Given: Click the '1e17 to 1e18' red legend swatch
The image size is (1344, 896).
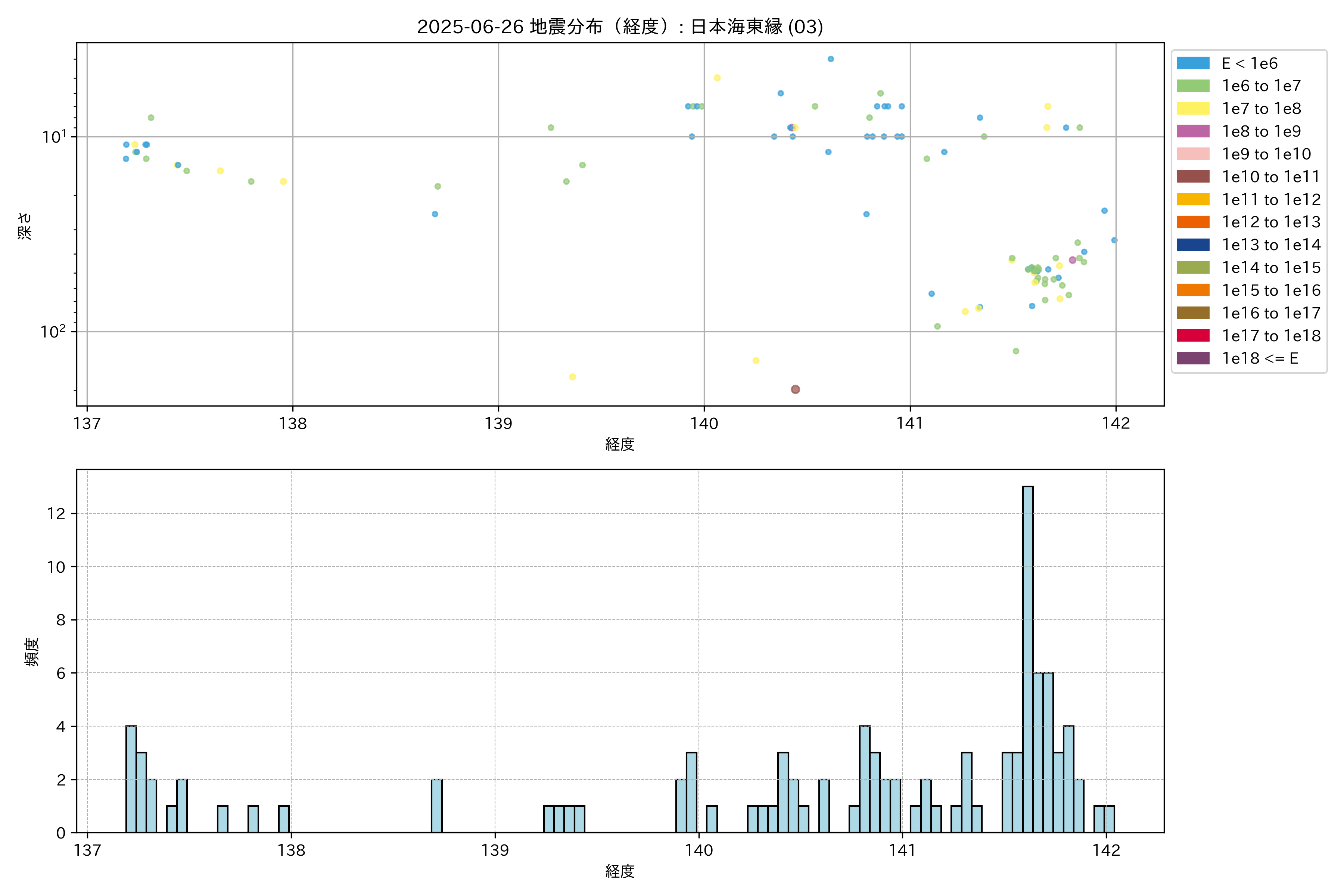Looking at the screenshot, I should click(1193, 335).
